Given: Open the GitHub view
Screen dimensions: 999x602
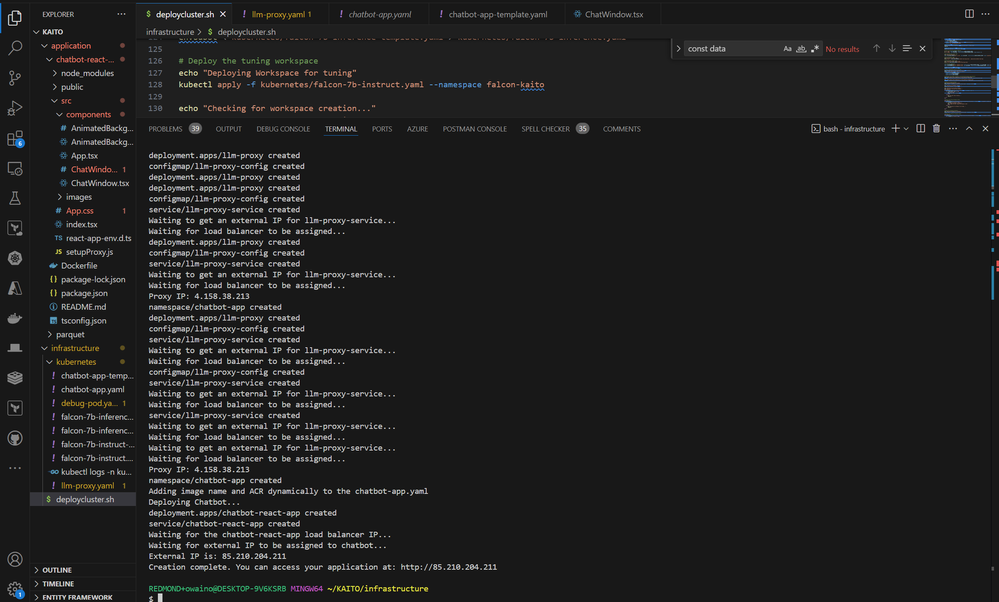Looking at the screenshot, I should click(x=14, y=438).
